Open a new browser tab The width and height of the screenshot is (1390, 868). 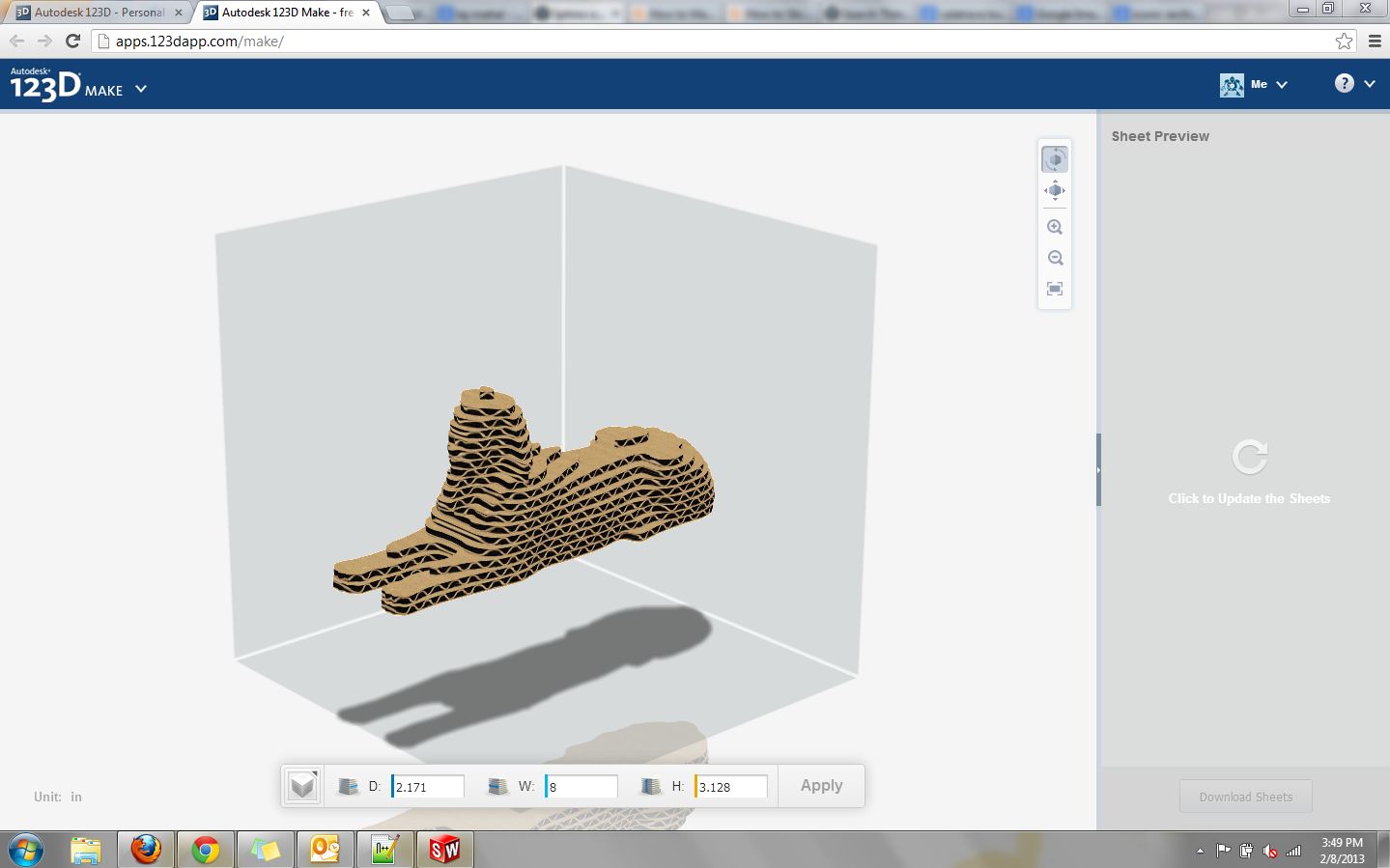click(400, 13)
